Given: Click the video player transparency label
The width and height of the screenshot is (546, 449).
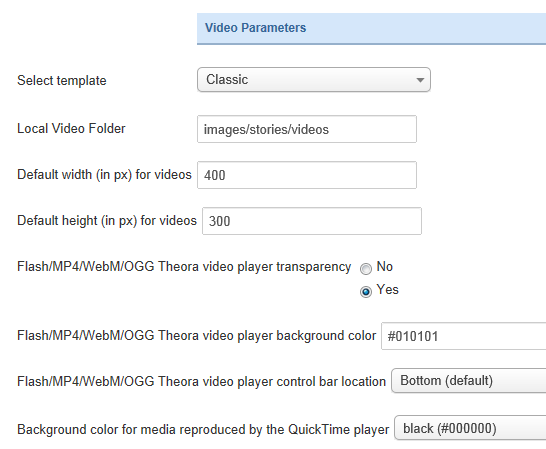Looking at the screenshot, I should (184, 267).
